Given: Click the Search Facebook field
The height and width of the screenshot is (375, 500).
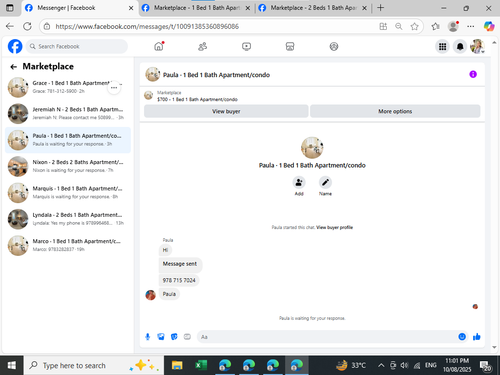Looking at the screenshot, I should point(77,46).
